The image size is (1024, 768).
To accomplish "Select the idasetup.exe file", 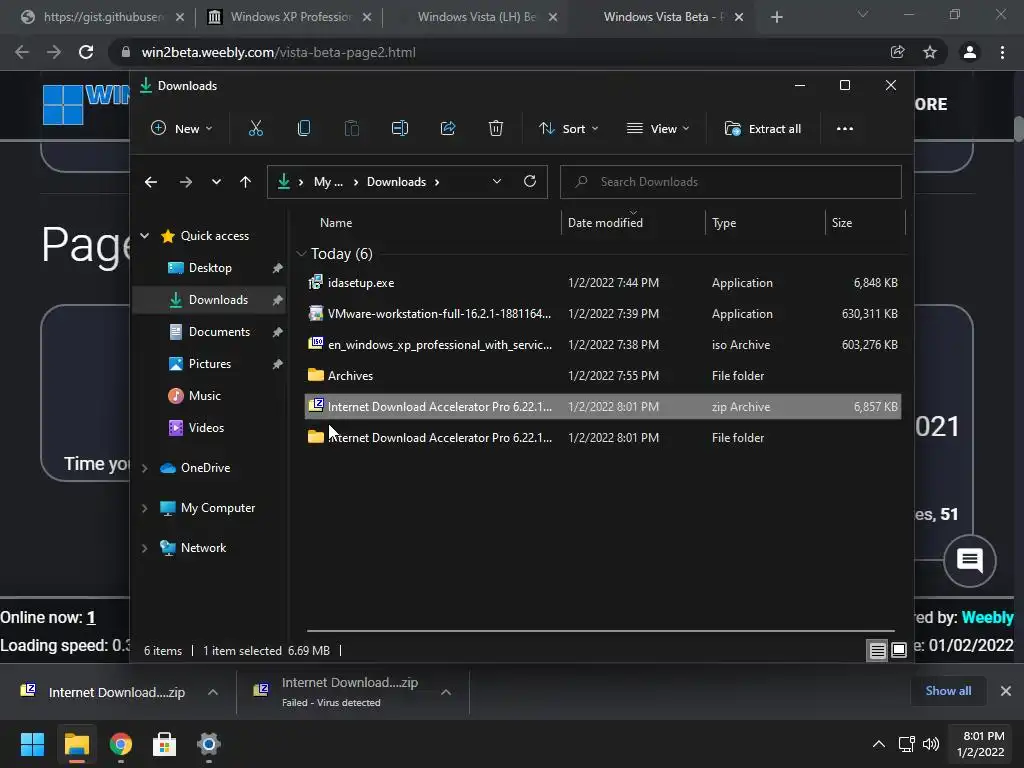I will tap(603, 283).
